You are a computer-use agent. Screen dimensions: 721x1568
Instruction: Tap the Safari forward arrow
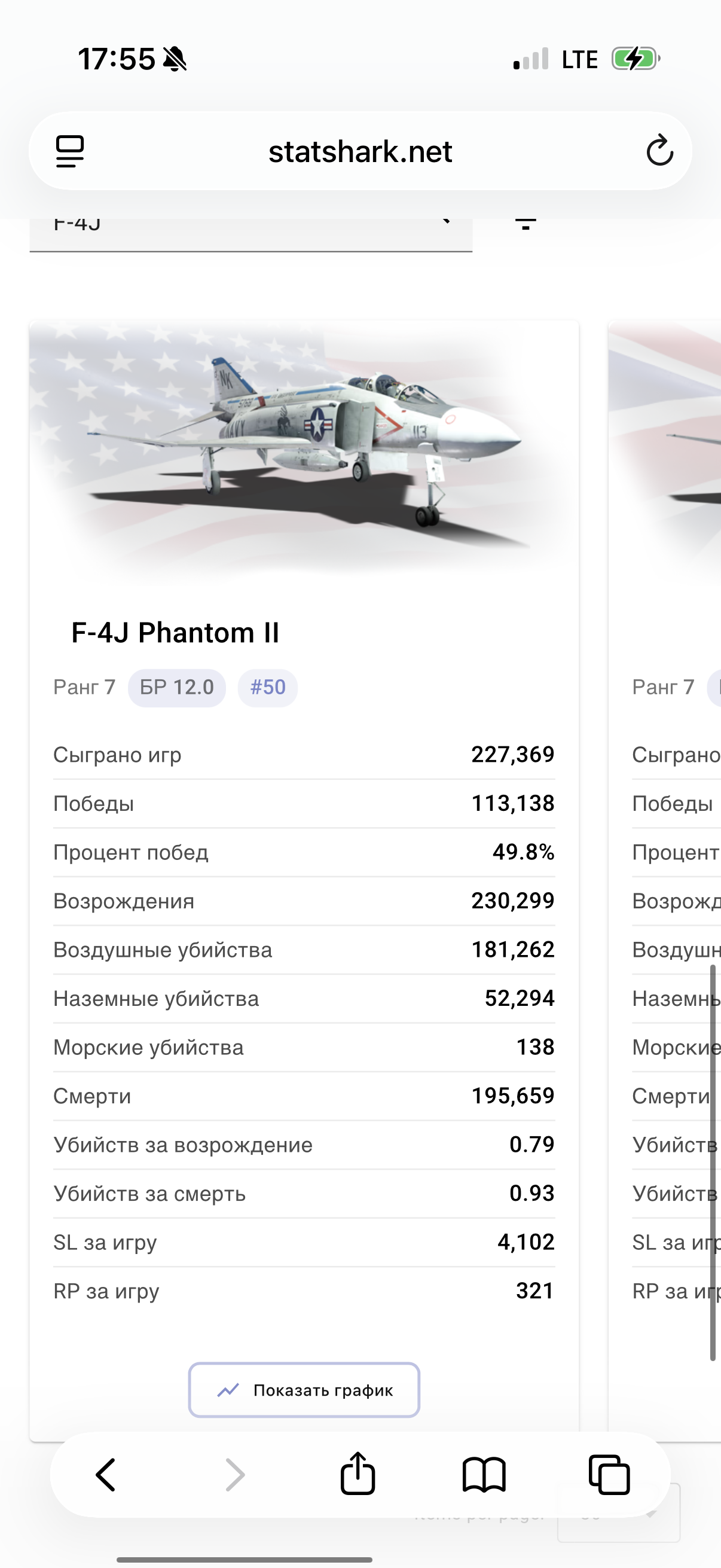point(235,1475)
